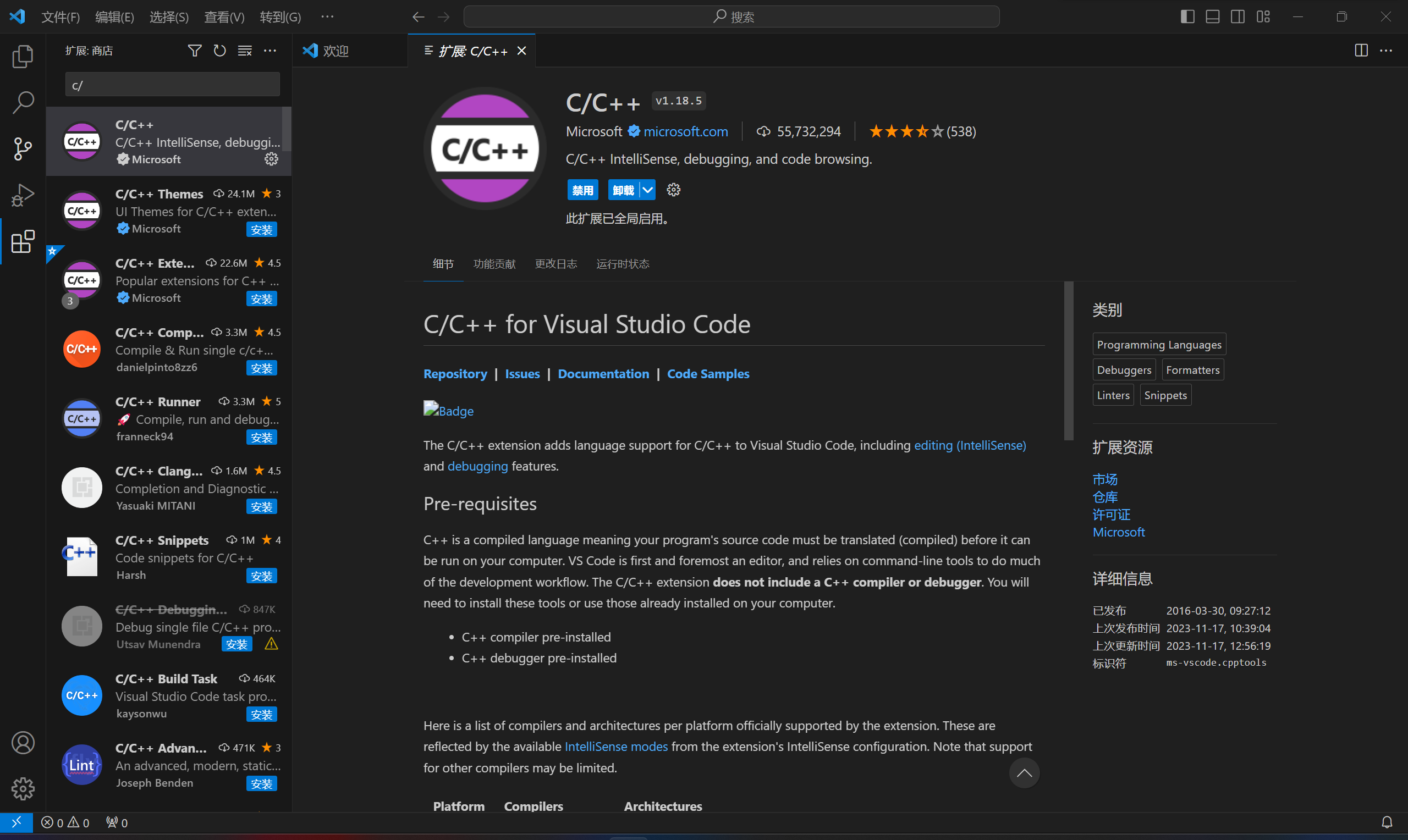Open the 文件(F) menu
Screen dimensions: 1408x840
pos(60,17)
